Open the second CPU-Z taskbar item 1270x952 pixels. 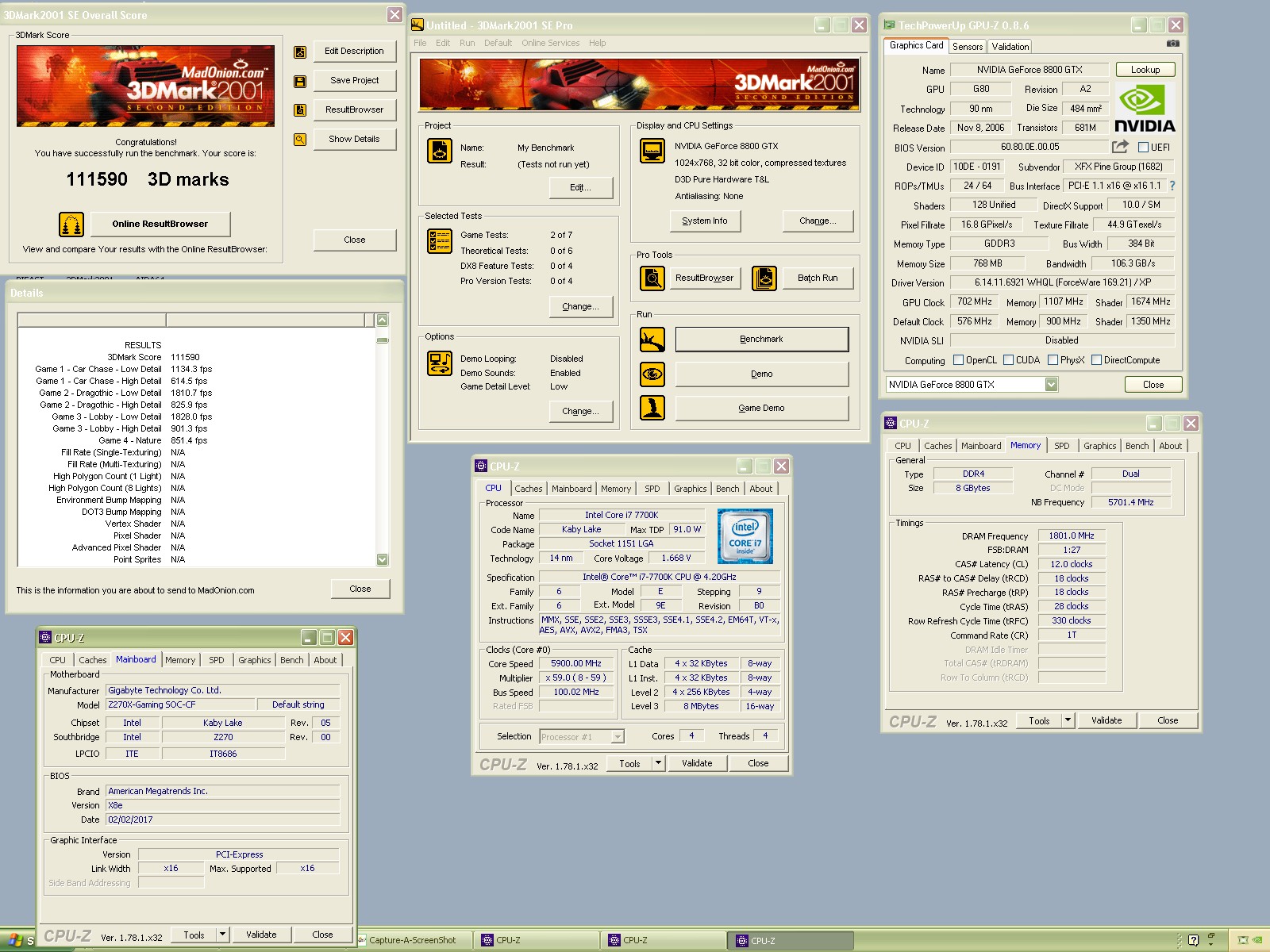[x=662, y=941]
